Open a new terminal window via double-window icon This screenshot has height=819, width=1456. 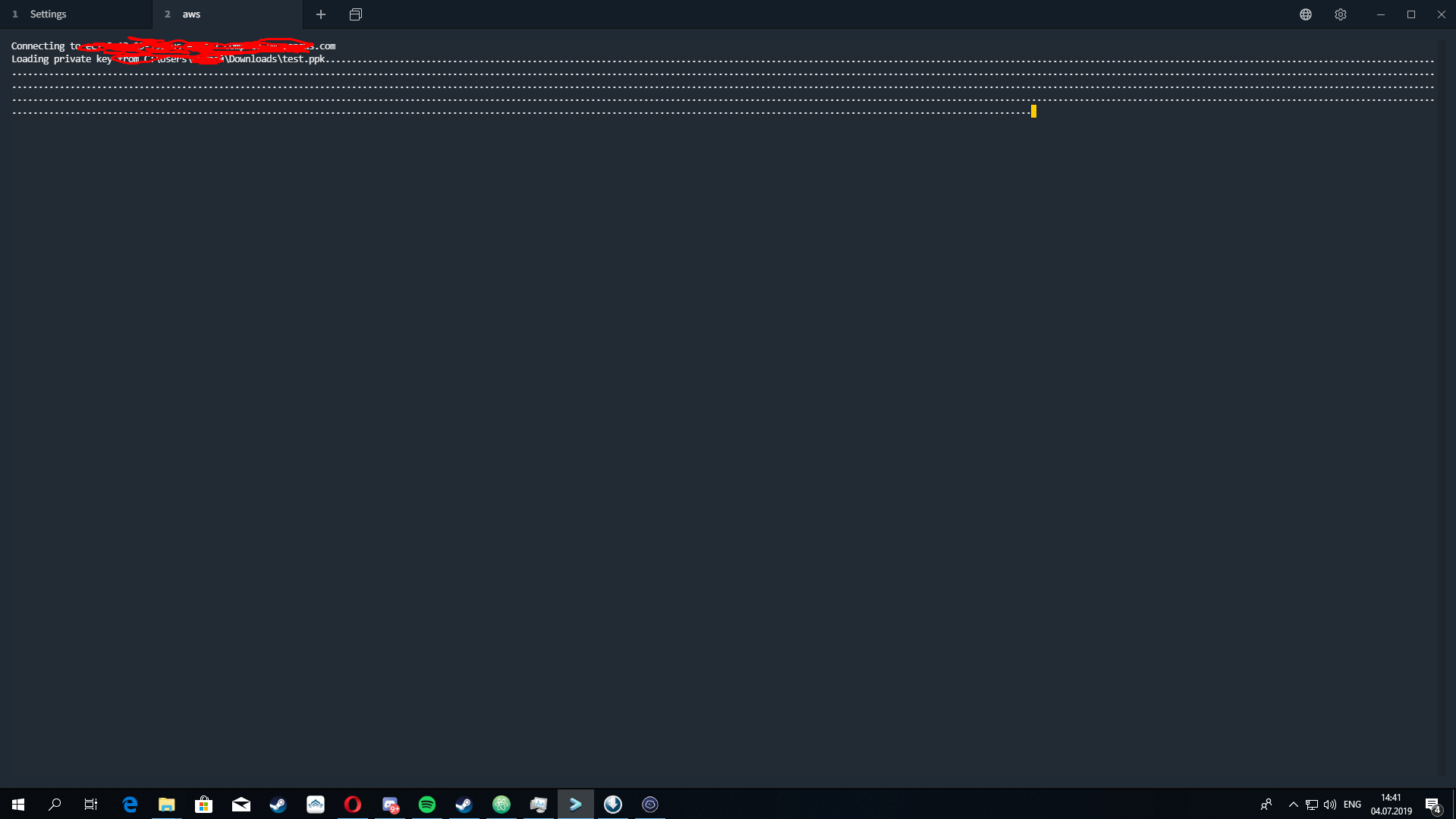(355, 14)
